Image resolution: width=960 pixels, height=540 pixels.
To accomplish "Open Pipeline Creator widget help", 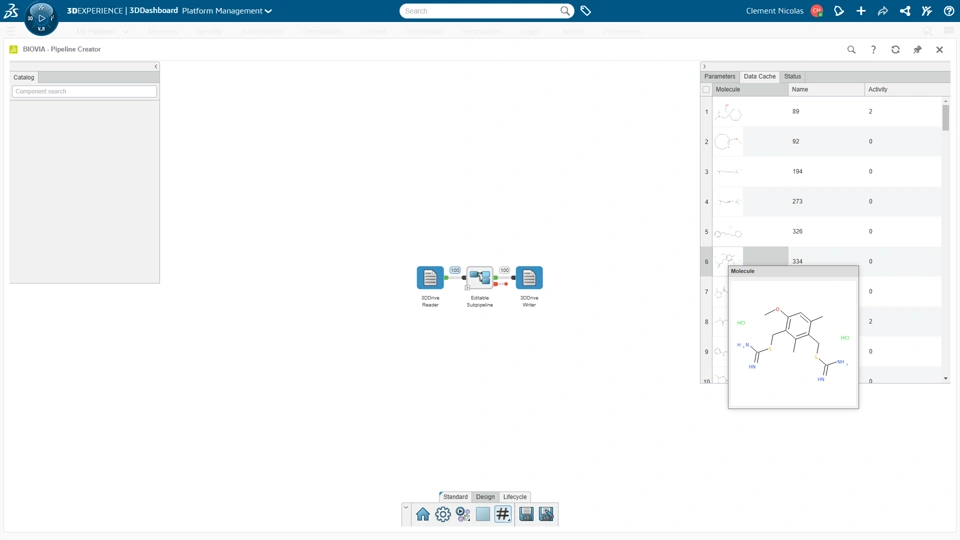I will pos(873,50).
